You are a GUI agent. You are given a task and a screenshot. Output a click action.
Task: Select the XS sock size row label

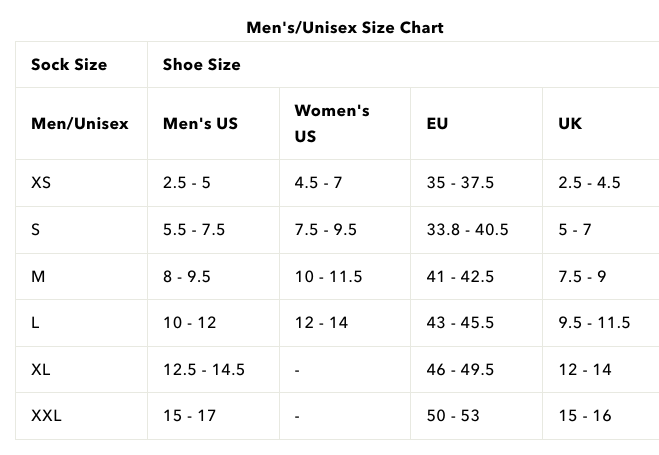tap(41, 183)
